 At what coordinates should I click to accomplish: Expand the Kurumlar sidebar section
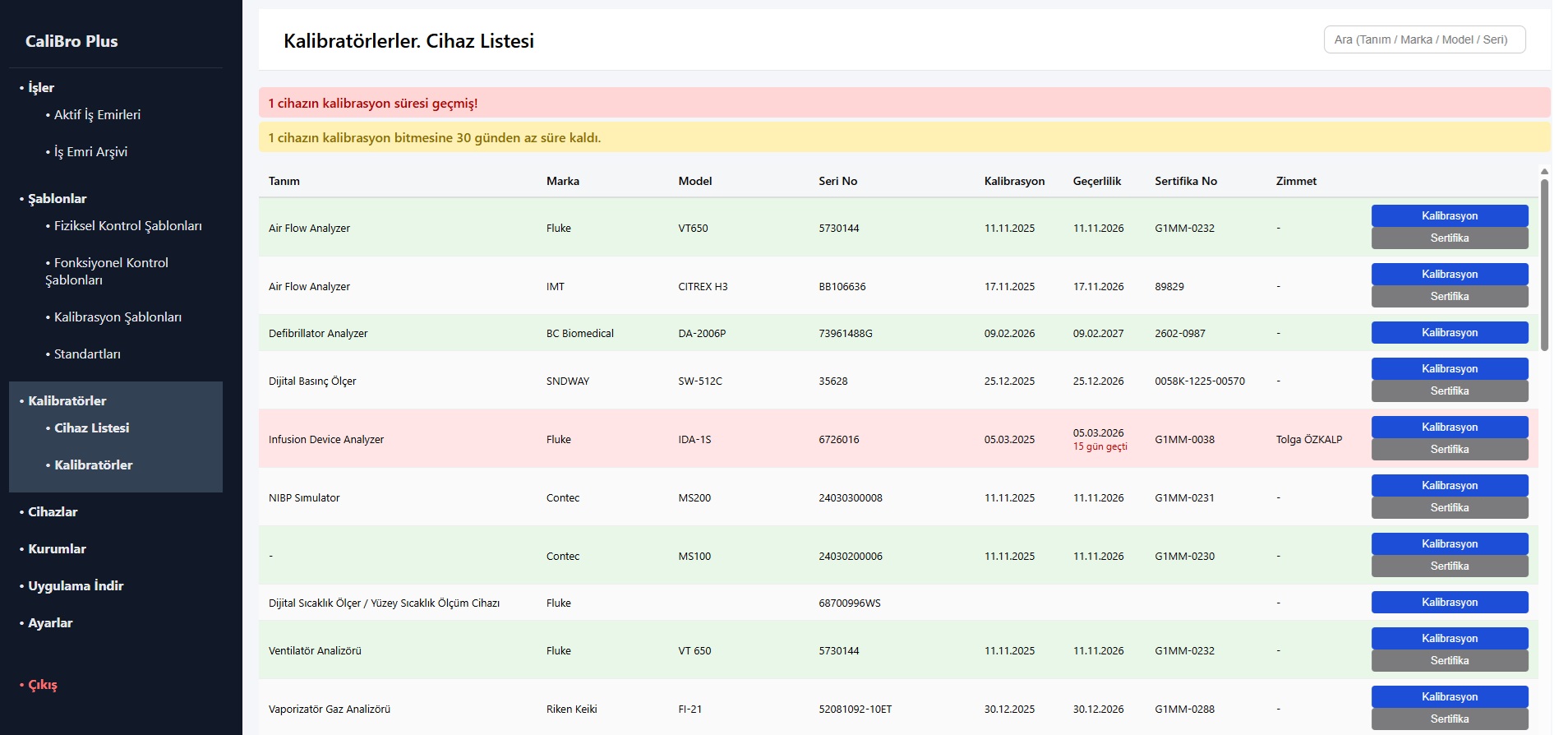tap(57, 549)
